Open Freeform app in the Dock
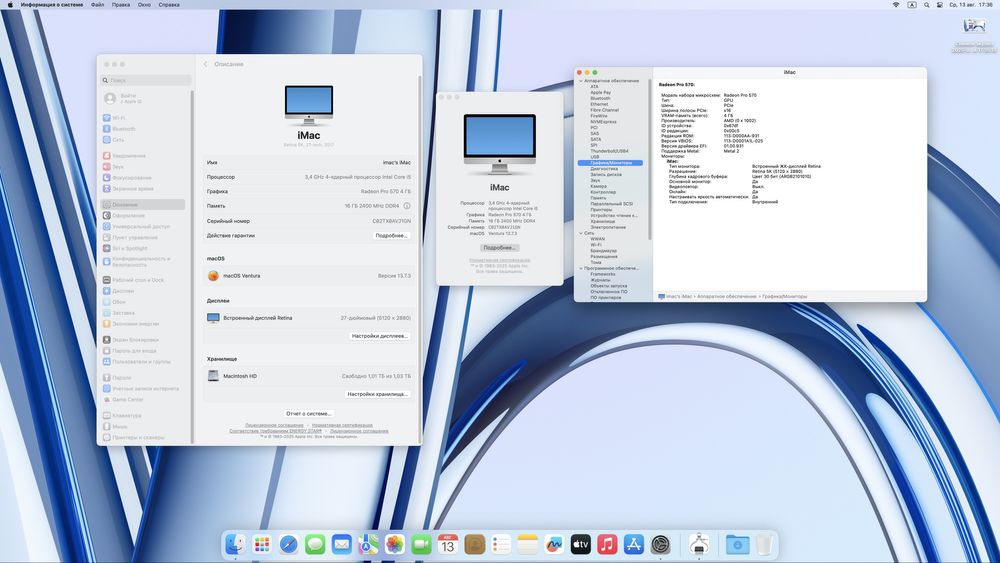 coord(554,545)
